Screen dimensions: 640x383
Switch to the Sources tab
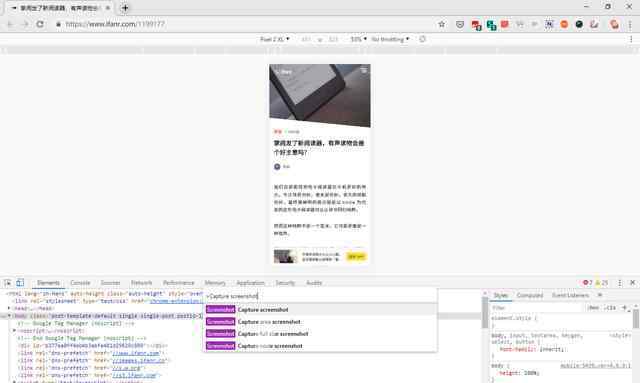(110, 283)
